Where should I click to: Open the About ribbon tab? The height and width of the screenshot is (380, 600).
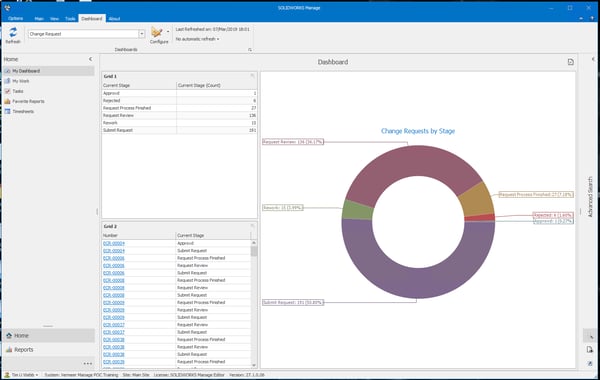click(x=114, y=18)
